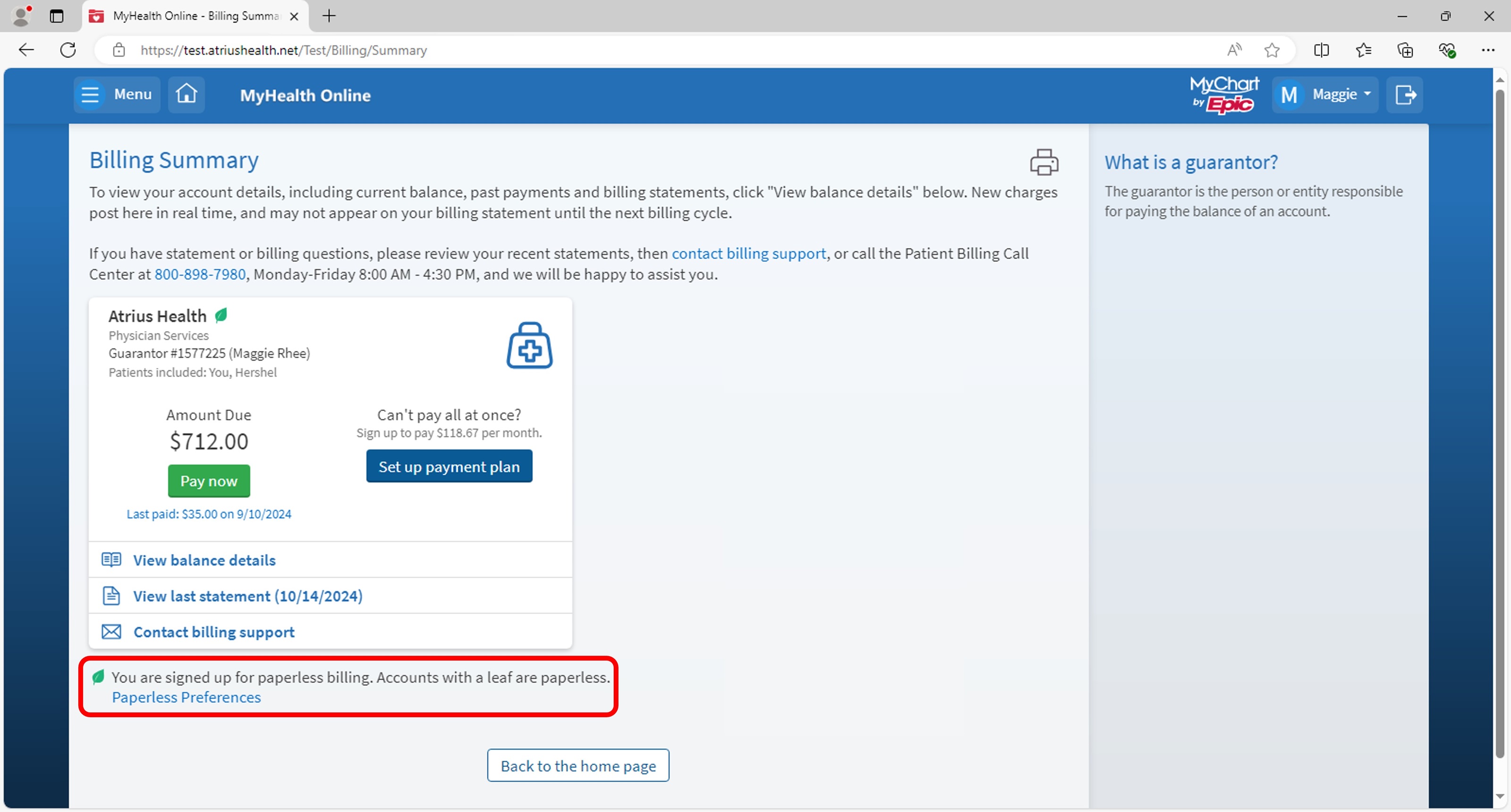Viewport: 1511px width, 812px height.
Task: Open the home page via house icon
Action: [x=186, y=94]
